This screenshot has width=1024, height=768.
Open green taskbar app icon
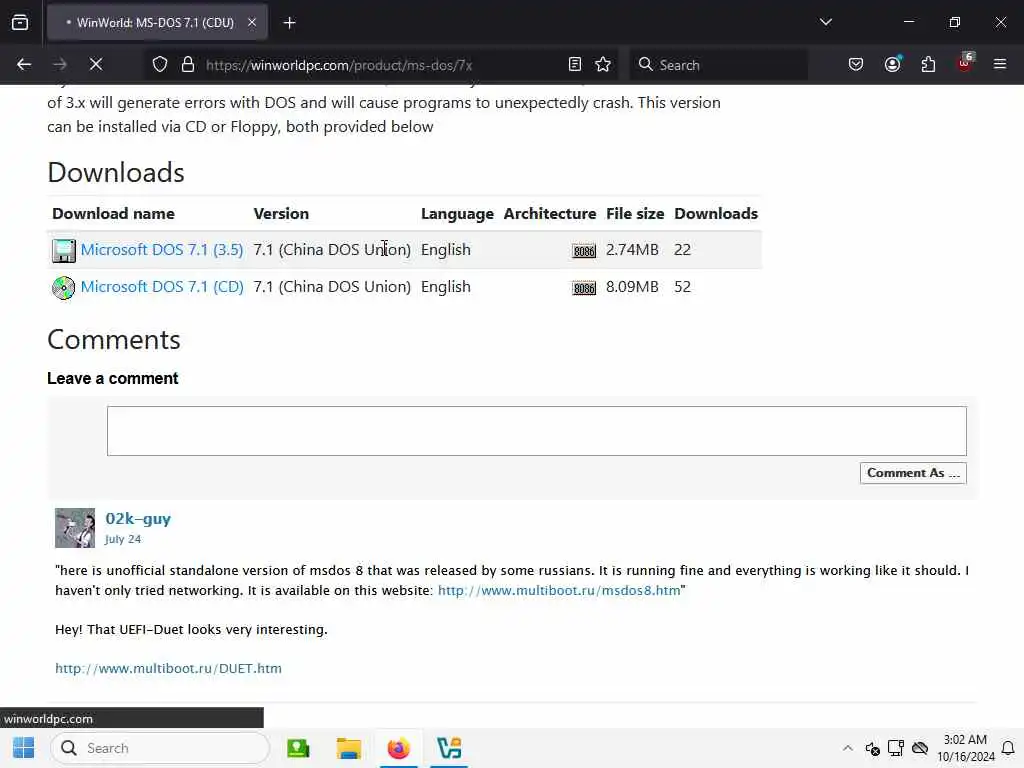298,748
